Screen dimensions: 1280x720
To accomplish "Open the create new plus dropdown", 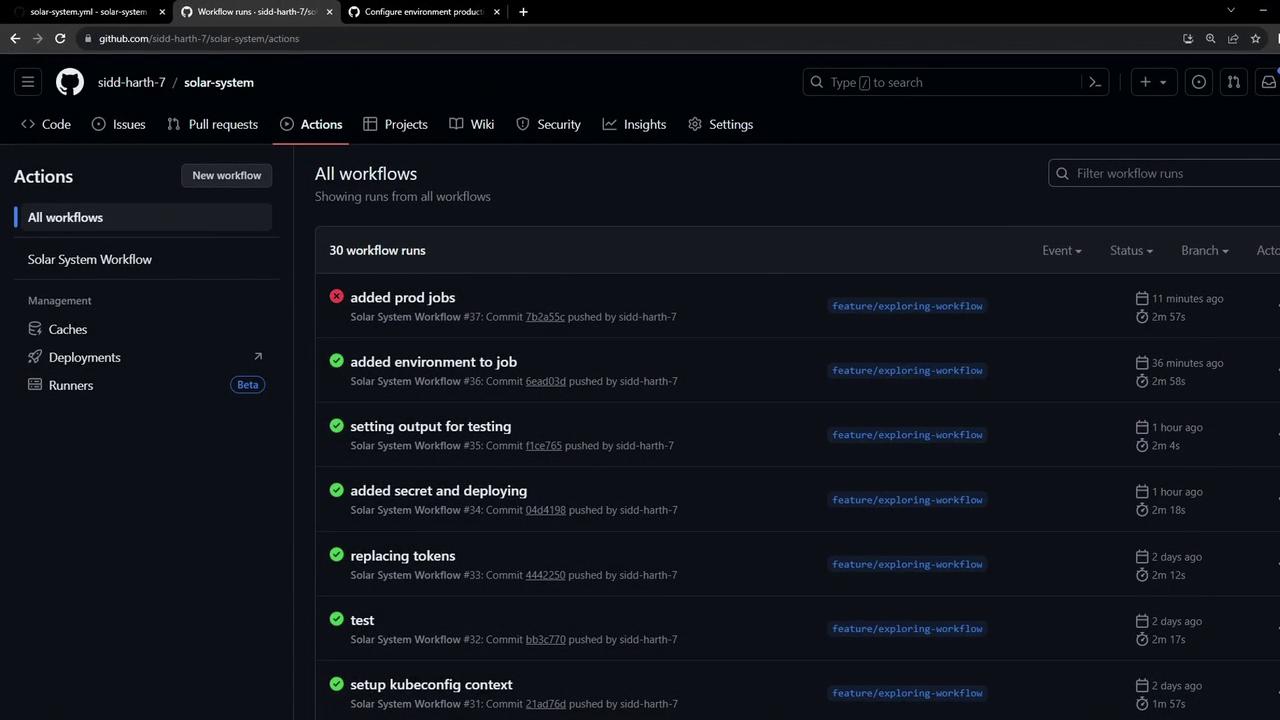I will (x=1153, y=82).
